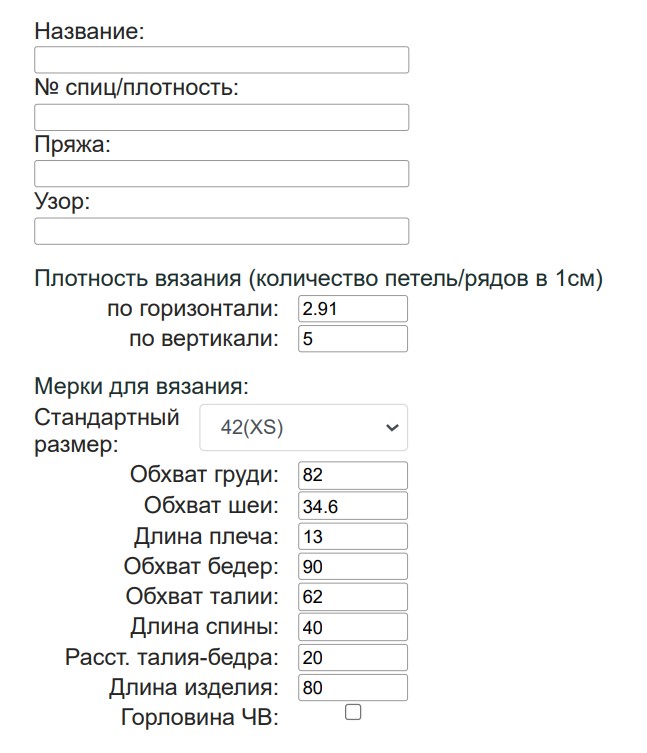Enable the Горловина ЧВ checkbox
This screenshot has height=753, width=647.
[x=353, y=713]
